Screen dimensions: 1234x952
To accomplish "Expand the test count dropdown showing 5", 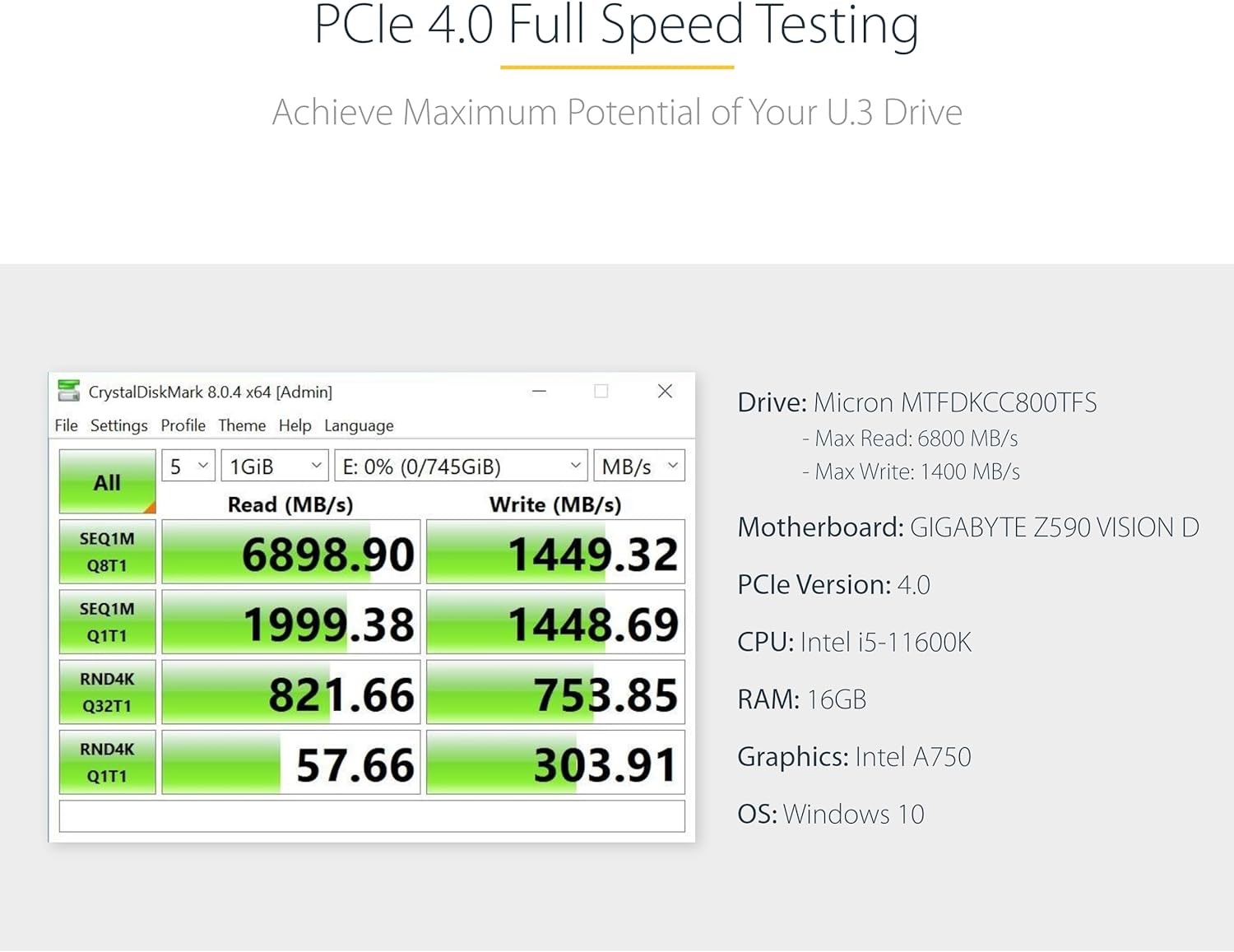I will (188, 467).
